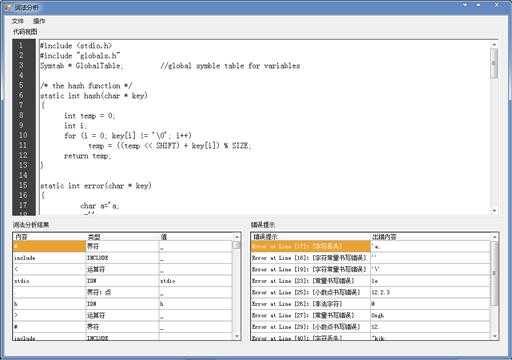Sort tokens by the 类型 column header
Screen dimensions: 512x360
[x=123, y=237]
